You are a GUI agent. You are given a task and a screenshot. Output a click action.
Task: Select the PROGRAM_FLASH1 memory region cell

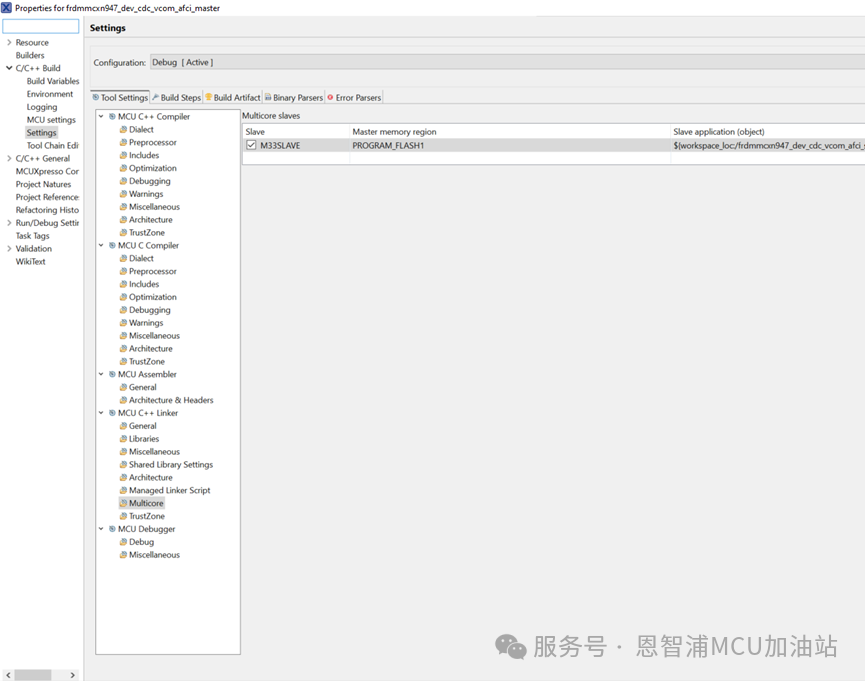click(x=510, y=146)
